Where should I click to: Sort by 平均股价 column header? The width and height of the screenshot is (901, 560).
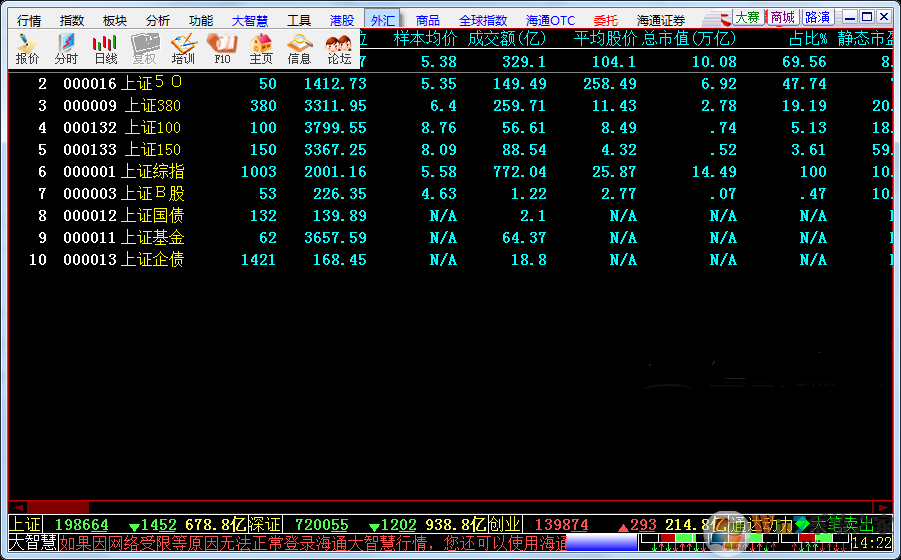coord(605,39)
